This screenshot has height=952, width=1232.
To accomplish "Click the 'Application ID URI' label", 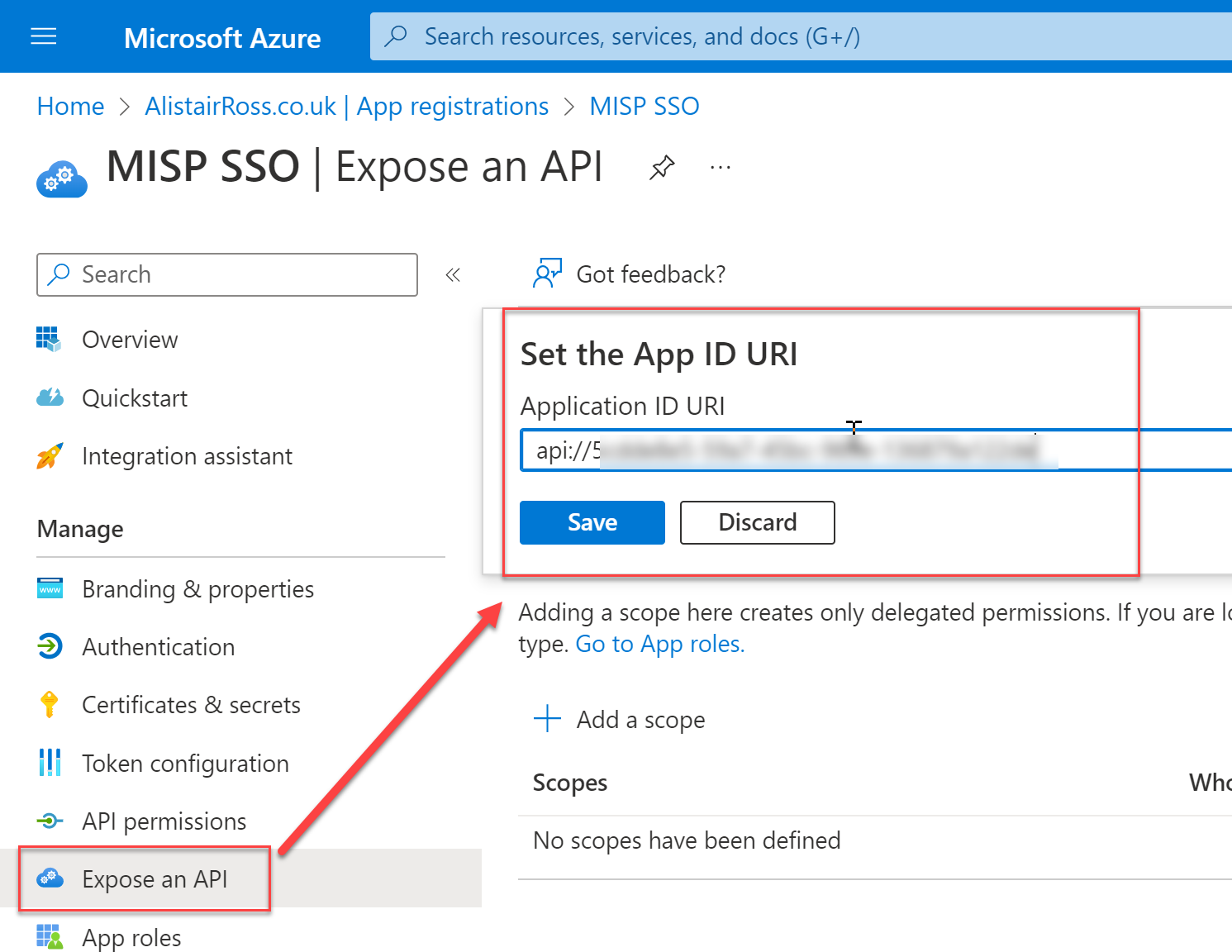I will [623, 406].
